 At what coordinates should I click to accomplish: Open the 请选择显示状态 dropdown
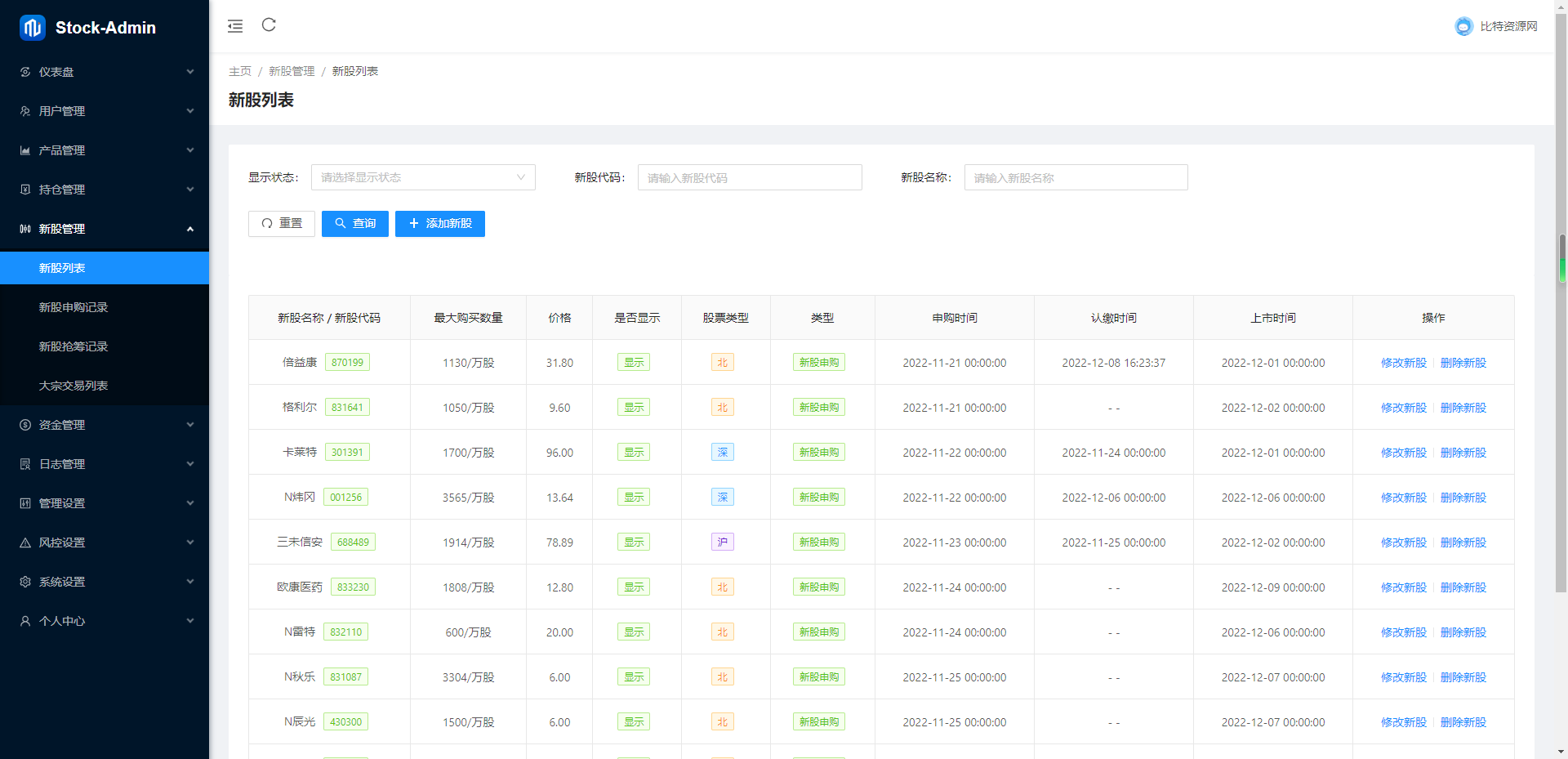point(423,177)
